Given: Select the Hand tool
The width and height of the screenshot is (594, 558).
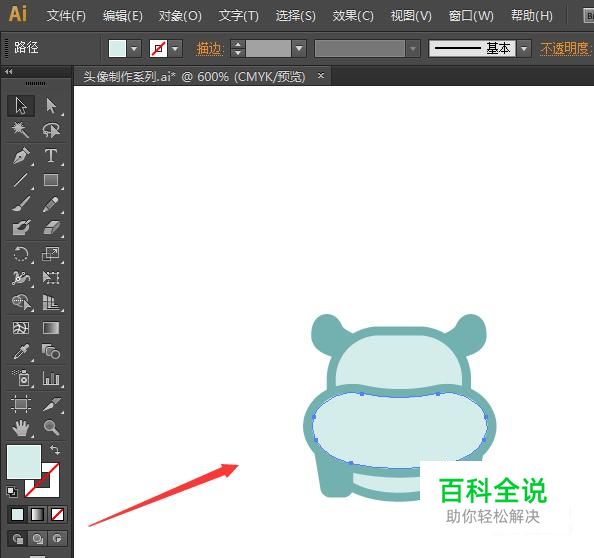Looking at the screenshot, I should coord(21,428).
